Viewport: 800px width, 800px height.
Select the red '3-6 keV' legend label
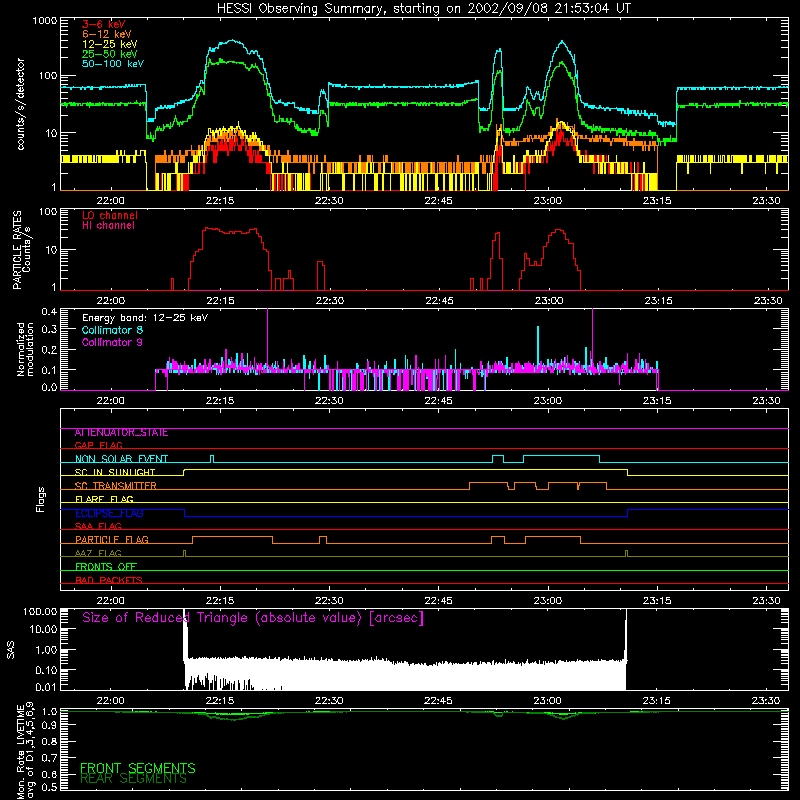pos(103,24)
